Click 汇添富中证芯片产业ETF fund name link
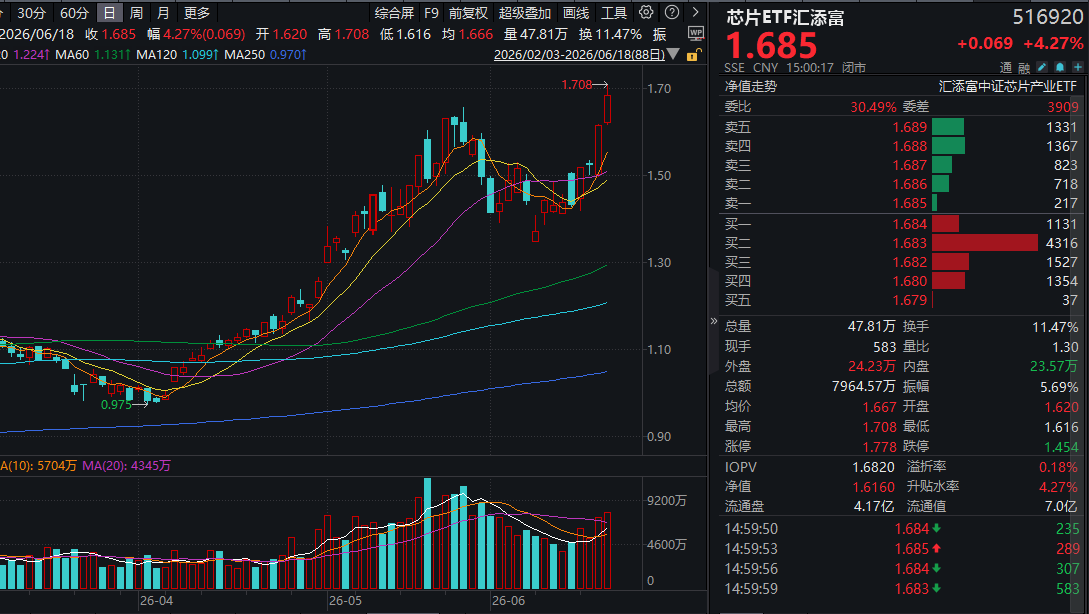Viewport: 1089px width, 614px height. (x=1008, y=86)
